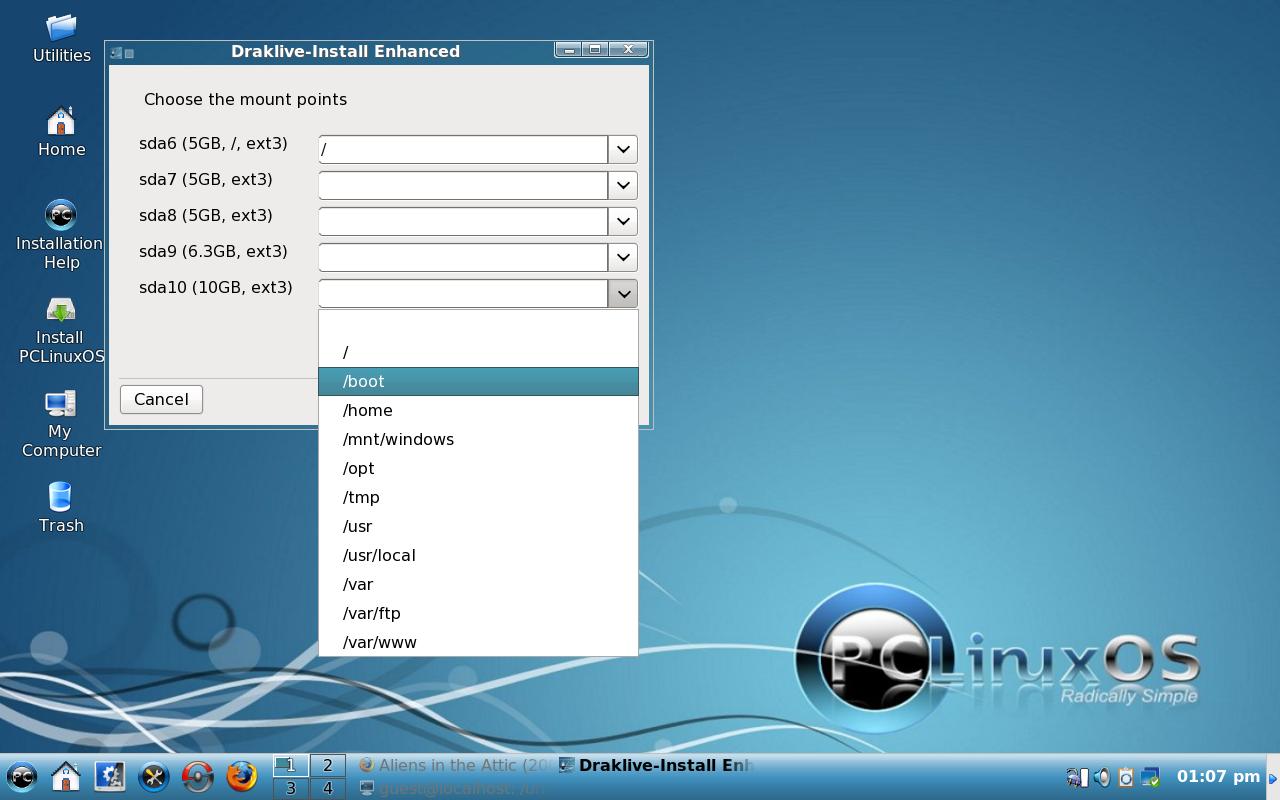The width and height of the screenshot is (1280, 800).
Task: Switch to virtual desktop 3
Action: click(291, 788)
